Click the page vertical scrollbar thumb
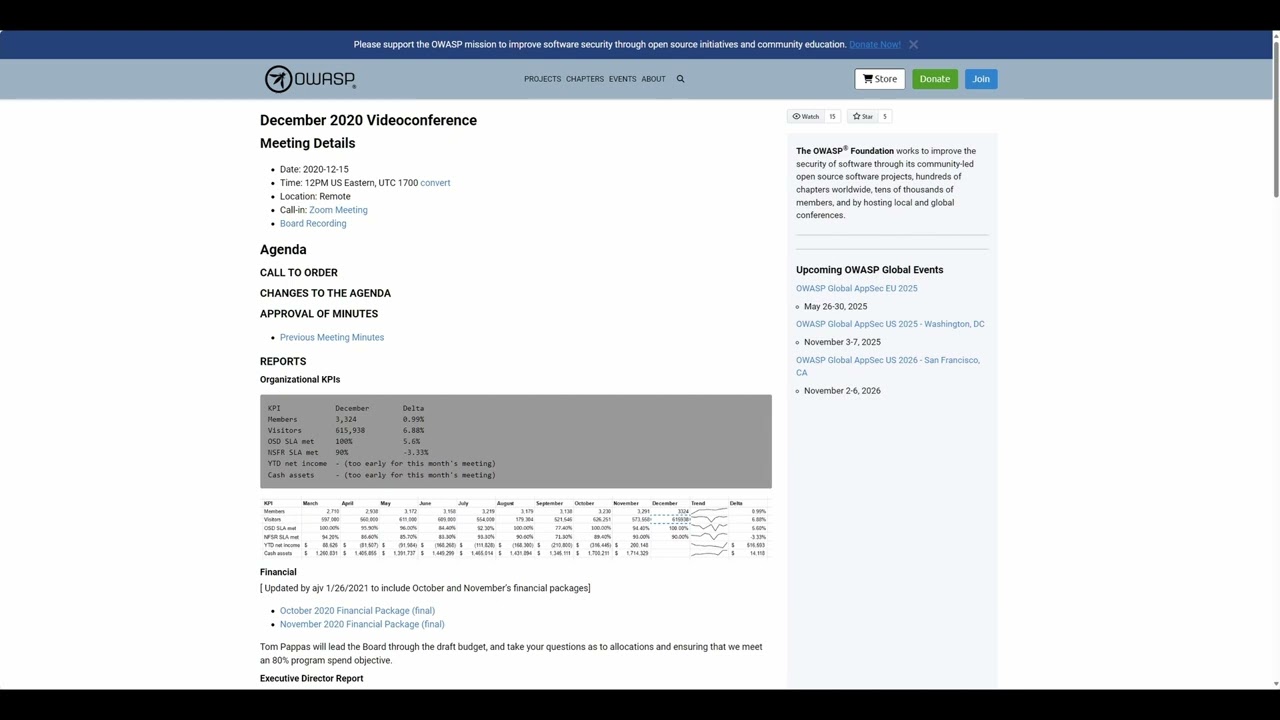The width and height of the screenshot is (1280, 720). pos(1275,120)
